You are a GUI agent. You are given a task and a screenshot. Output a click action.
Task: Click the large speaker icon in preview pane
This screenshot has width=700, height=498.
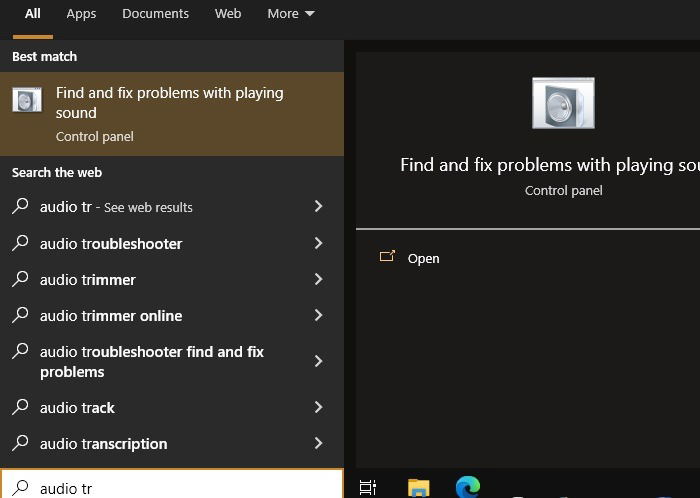point(563,103)
